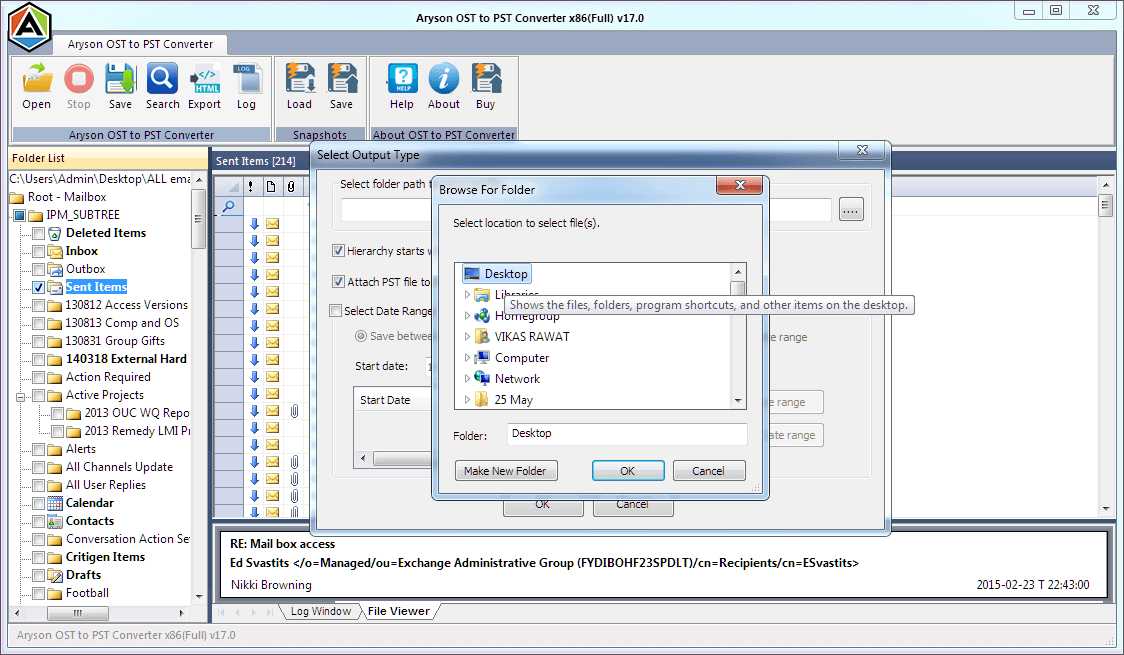Select the Critigen Items folder
Screen dimensions: 1124x655
tap(105, 557)
